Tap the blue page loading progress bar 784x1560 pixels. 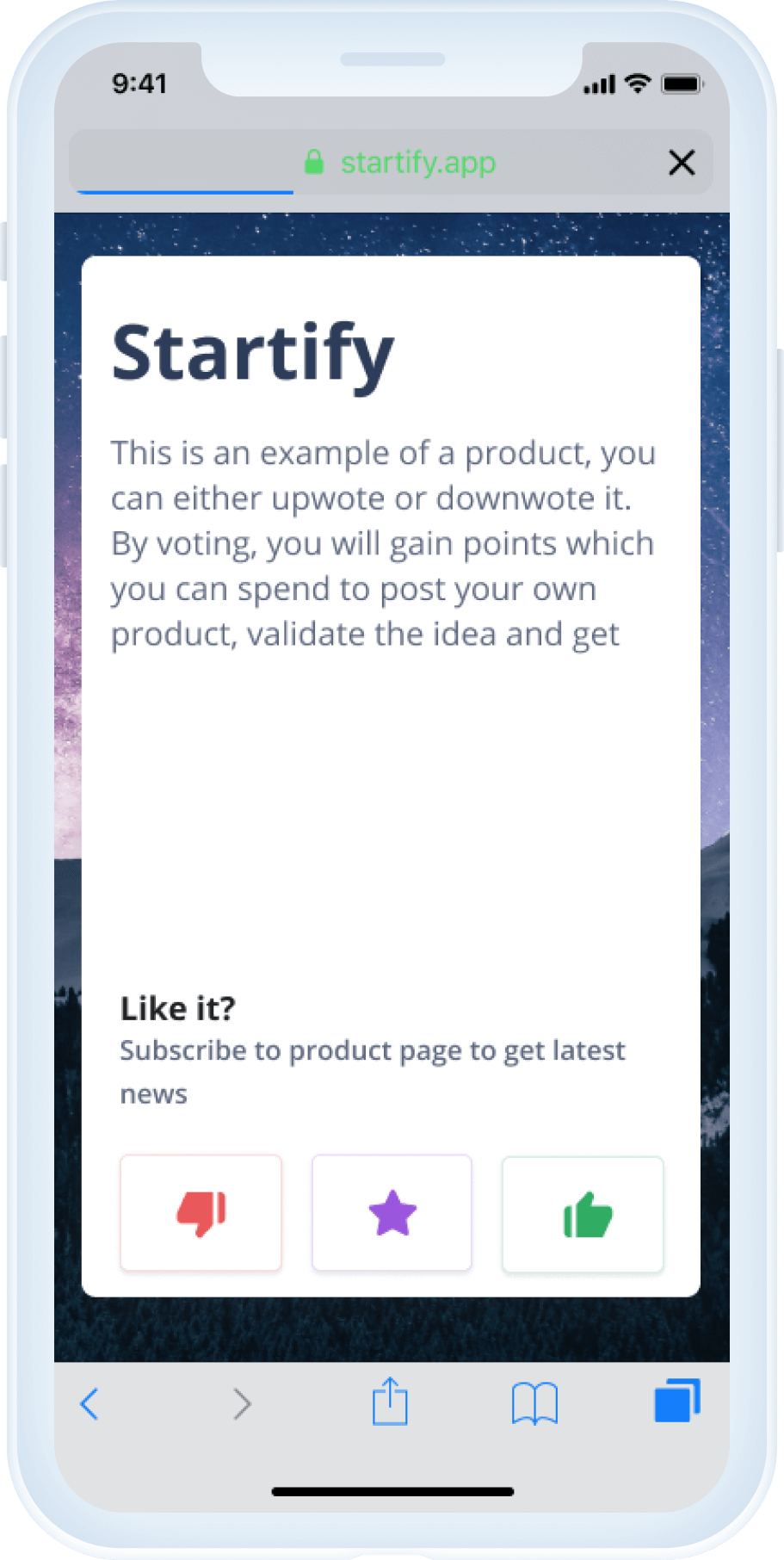pos(185,191)
